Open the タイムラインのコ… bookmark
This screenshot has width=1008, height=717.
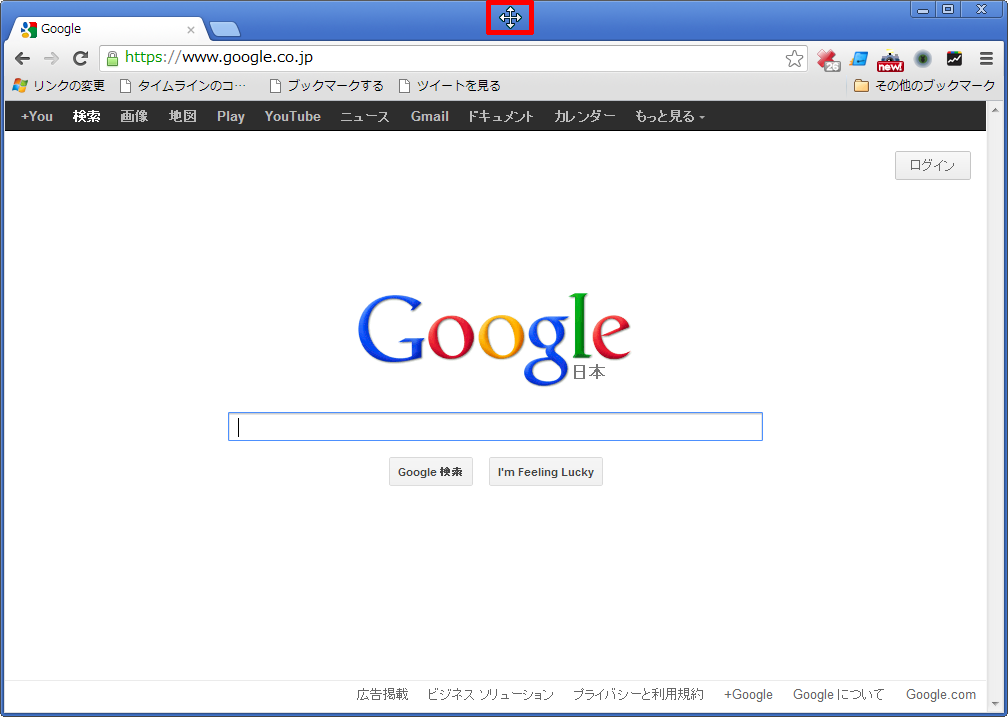183,86
